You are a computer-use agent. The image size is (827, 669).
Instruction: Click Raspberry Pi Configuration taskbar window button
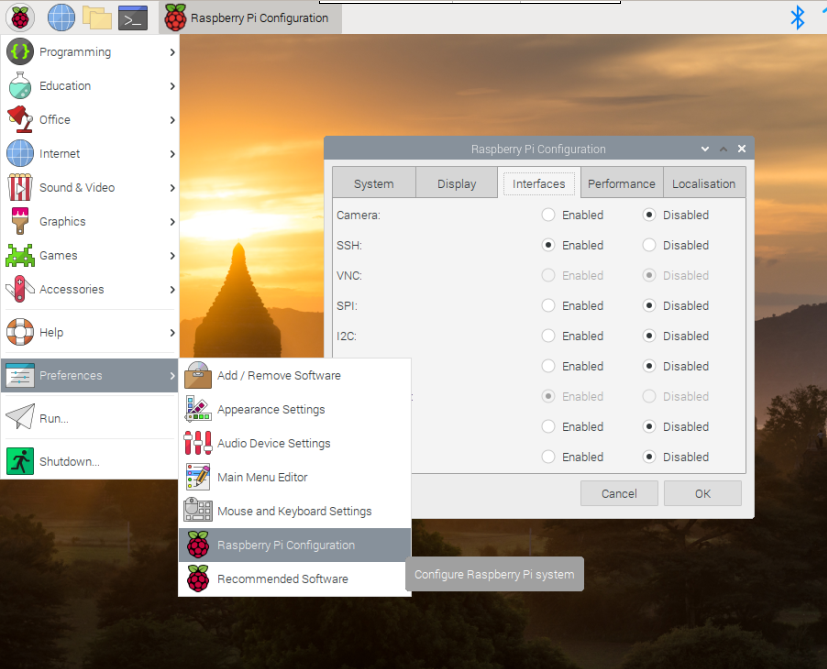[x=250, y=18]
